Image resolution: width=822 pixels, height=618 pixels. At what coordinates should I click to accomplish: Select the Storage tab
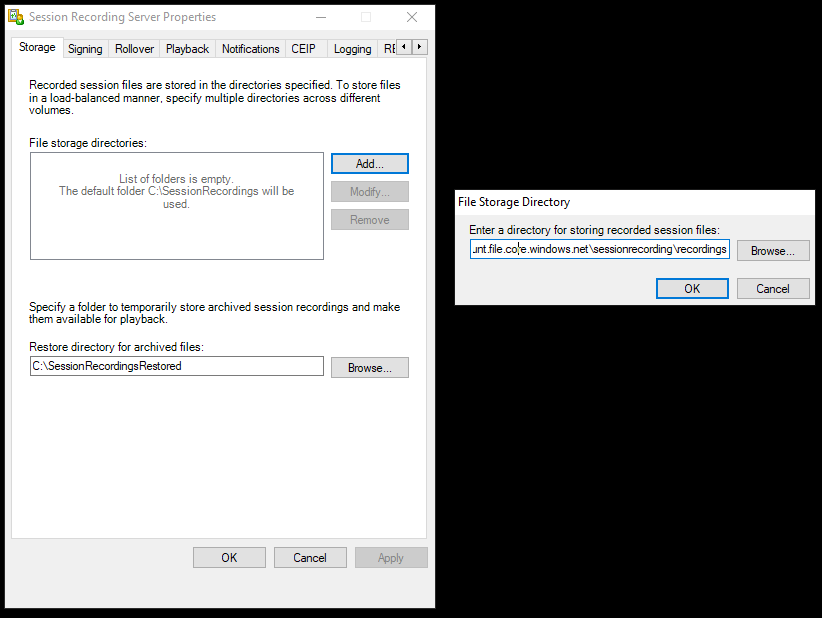pyautogui.click(x=37, y=47)
